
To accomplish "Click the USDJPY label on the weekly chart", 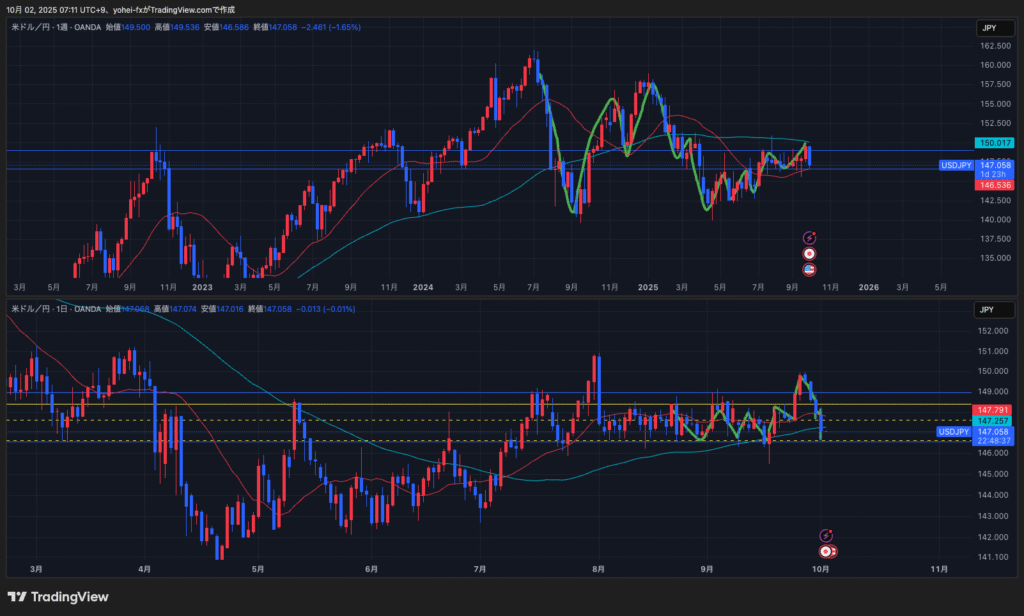I will pos(956,165).
